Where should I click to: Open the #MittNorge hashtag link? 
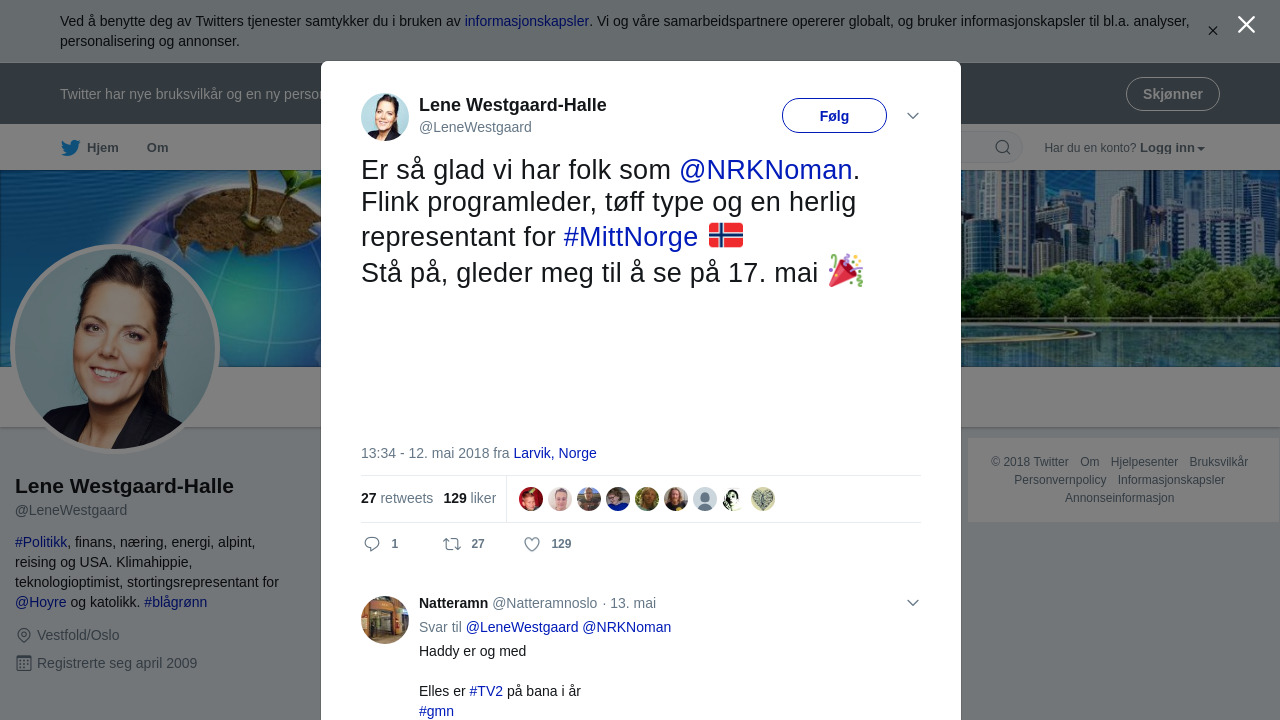(x=631, y=237)
